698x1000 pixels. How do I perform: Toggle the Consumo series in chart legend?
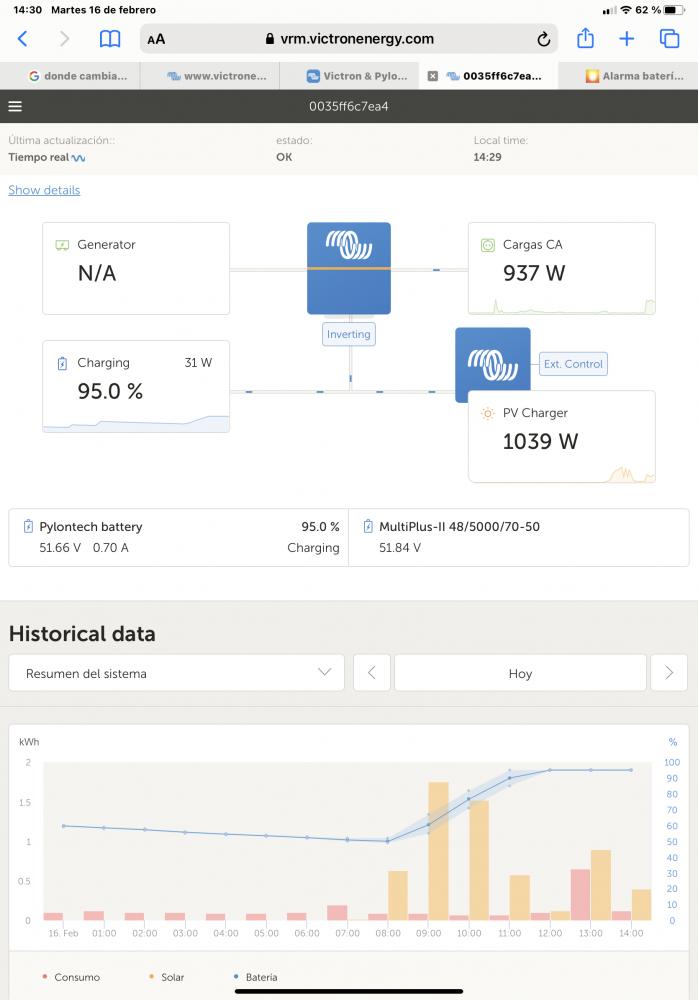click(x=71, y=977)
